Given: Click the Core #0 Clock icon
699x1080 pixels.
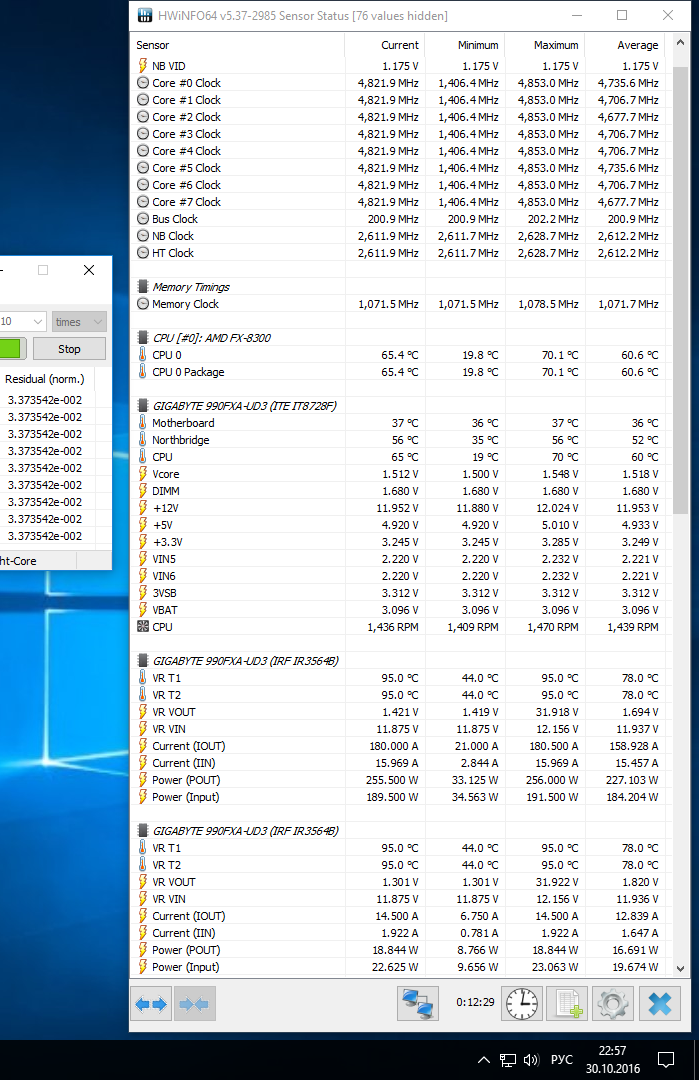Looking at the screenshot, I should [143, 83].
